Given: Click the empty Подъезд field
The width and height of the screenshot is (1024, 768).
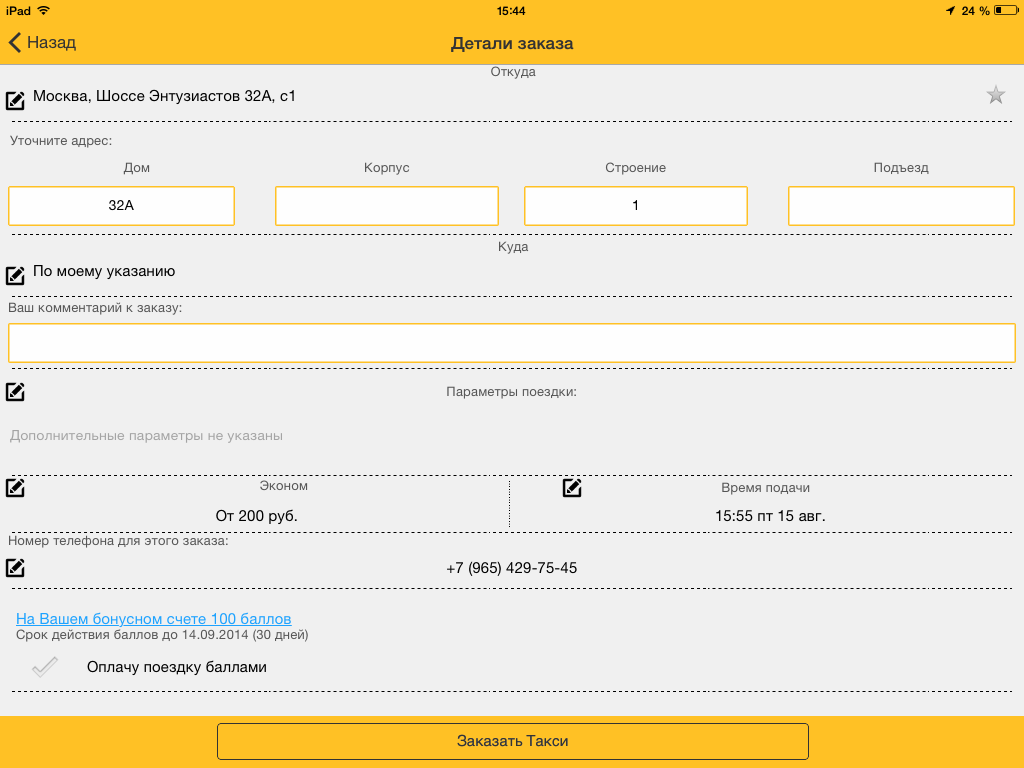Looking at the screenshot, I should 901,206.
